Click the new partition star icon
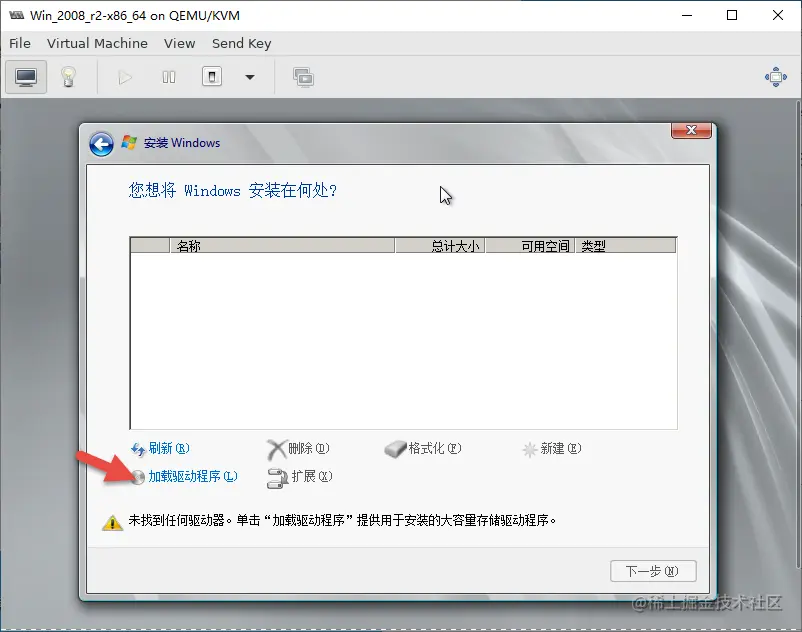This screenshot has width=802, height=632. [x=529, y=450]
